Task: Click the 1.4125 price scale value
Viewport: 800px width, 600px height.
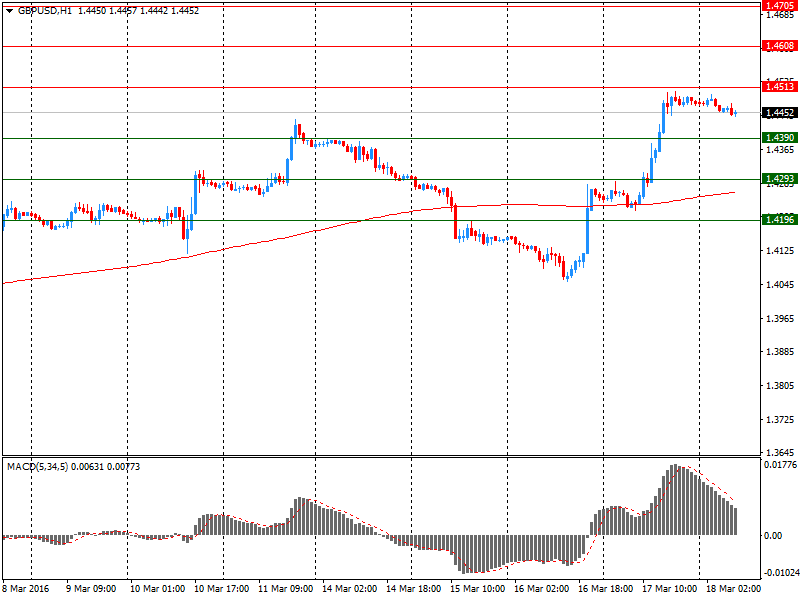Action: (780, 251)
